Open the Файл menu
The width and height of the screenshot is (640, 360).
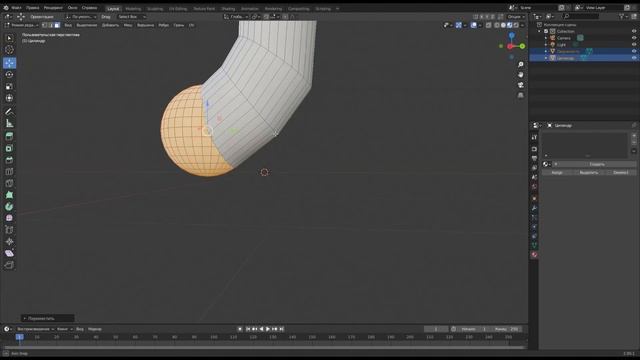tap(16, 8)
